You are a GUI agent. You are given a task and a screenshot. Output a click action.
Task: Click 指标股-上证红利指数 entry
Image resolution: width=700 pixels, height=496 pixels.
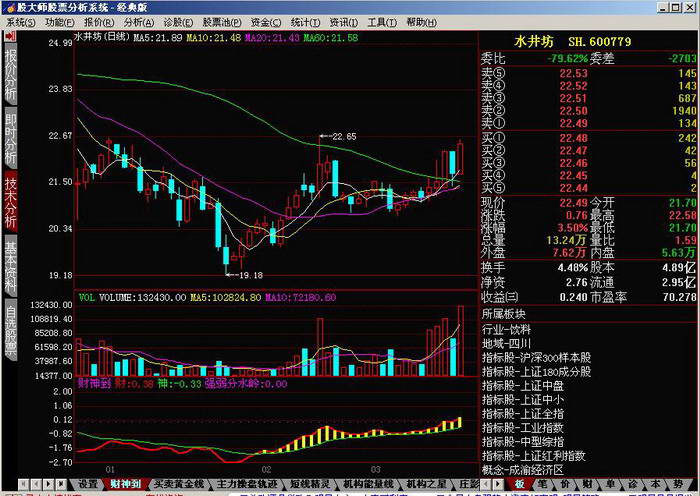click(533, 456)
